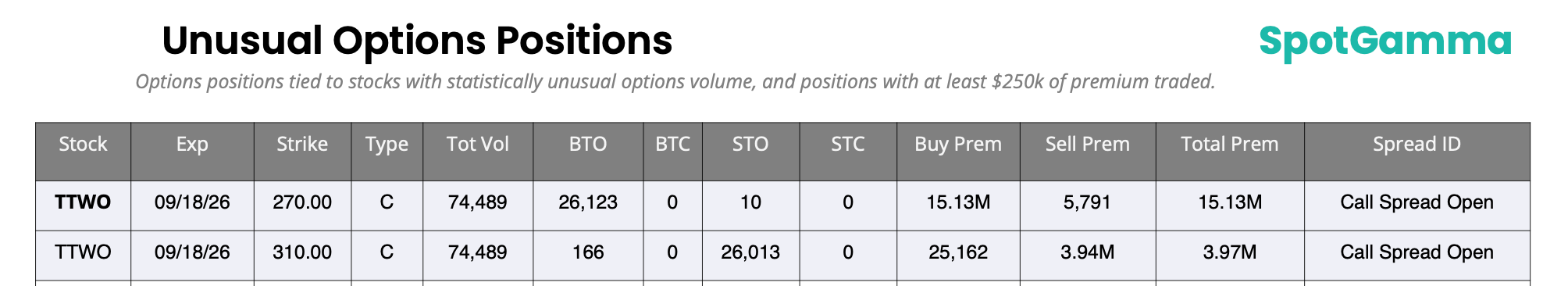Screen dimensions: 1568x286
Task: Click the SpotGamma logo
Action: (x=1385, y=41)
